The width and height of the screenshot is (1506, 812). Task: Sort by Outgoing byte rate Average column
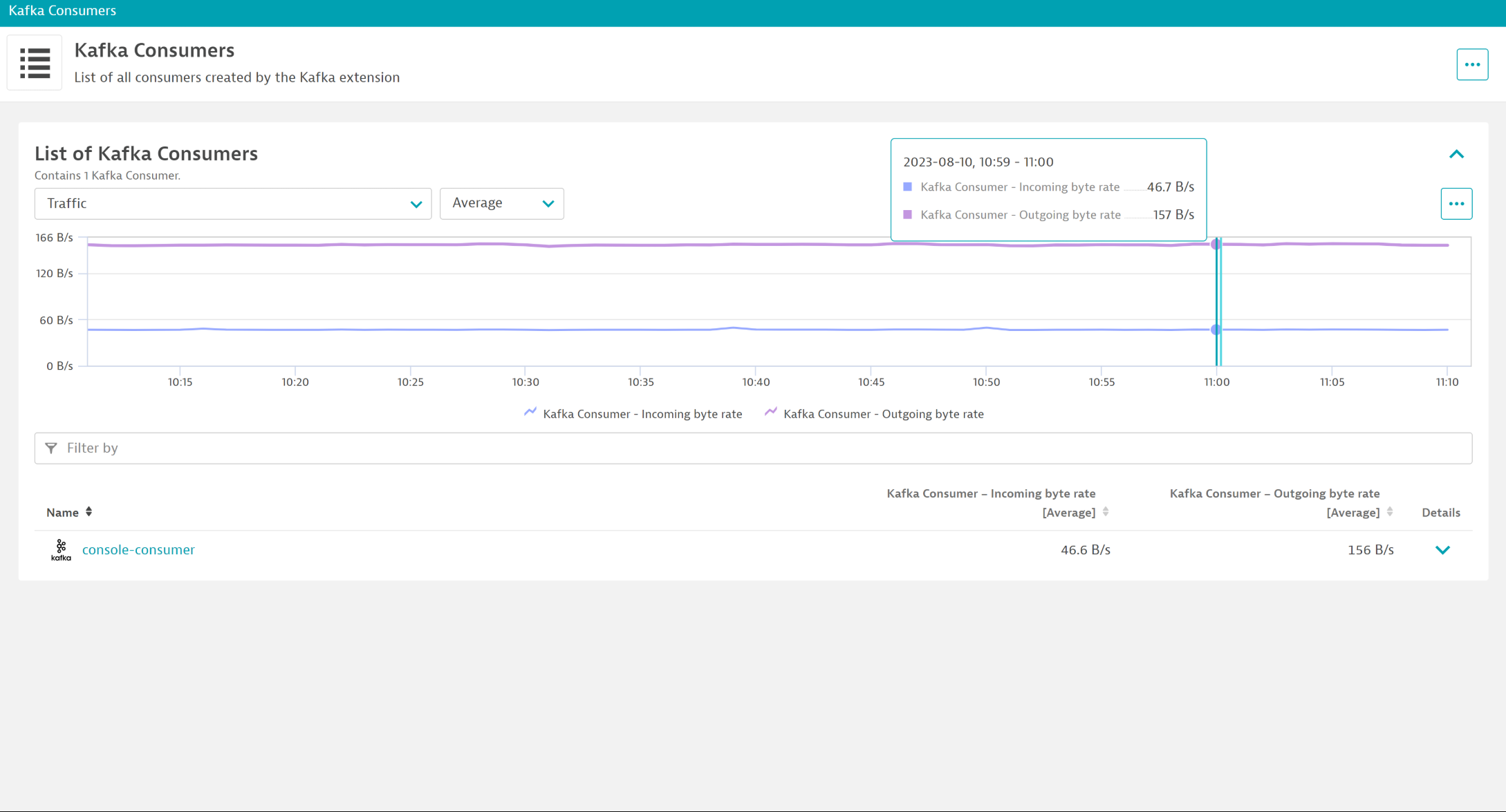pyautogui.click(x=1390, y=512)
